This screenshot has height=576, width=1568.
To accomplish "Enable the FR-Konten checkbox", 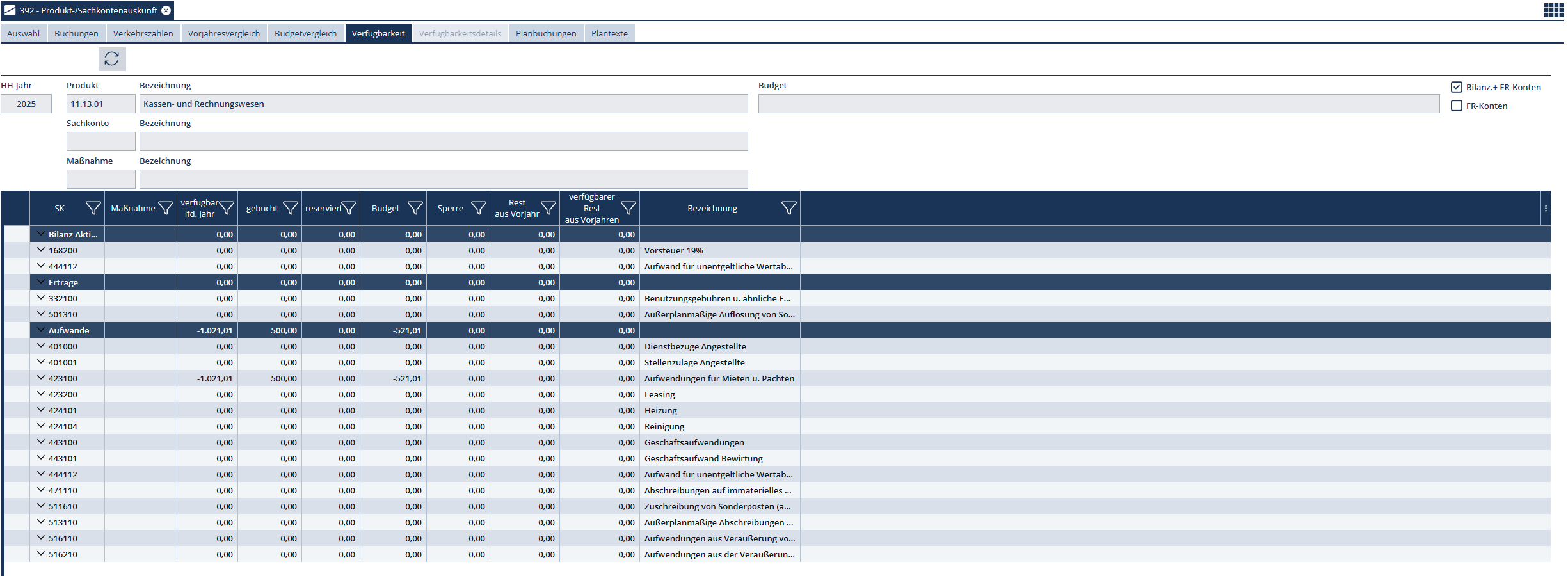I will pyautogui.click(x=1457, y=106).
